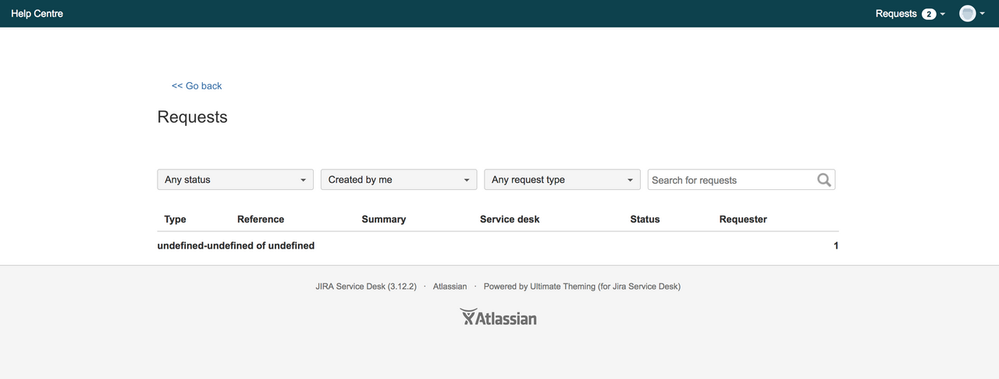Click 'undefined-undefined of undefined' results text
999x379 pixels.
(x=236, y=245)
